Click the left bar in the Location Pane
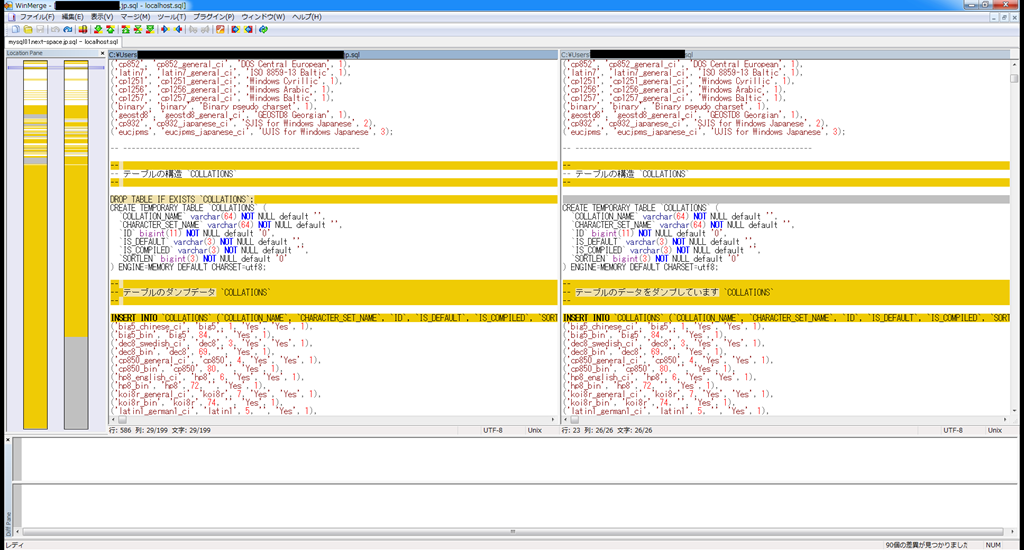 tap(35, 245)
